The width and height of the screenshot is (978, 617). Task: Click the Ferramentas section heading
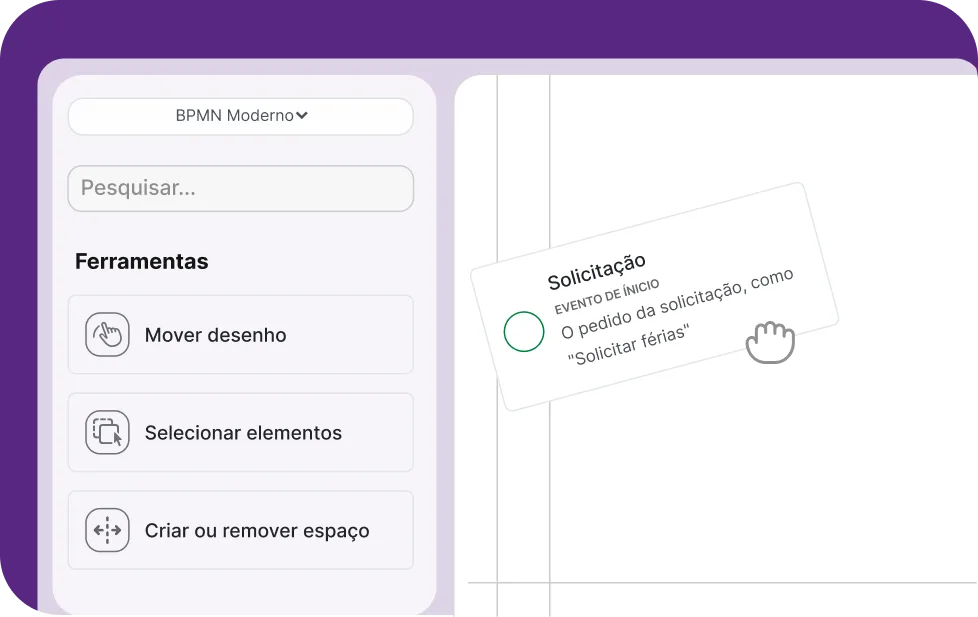(142, 261)
